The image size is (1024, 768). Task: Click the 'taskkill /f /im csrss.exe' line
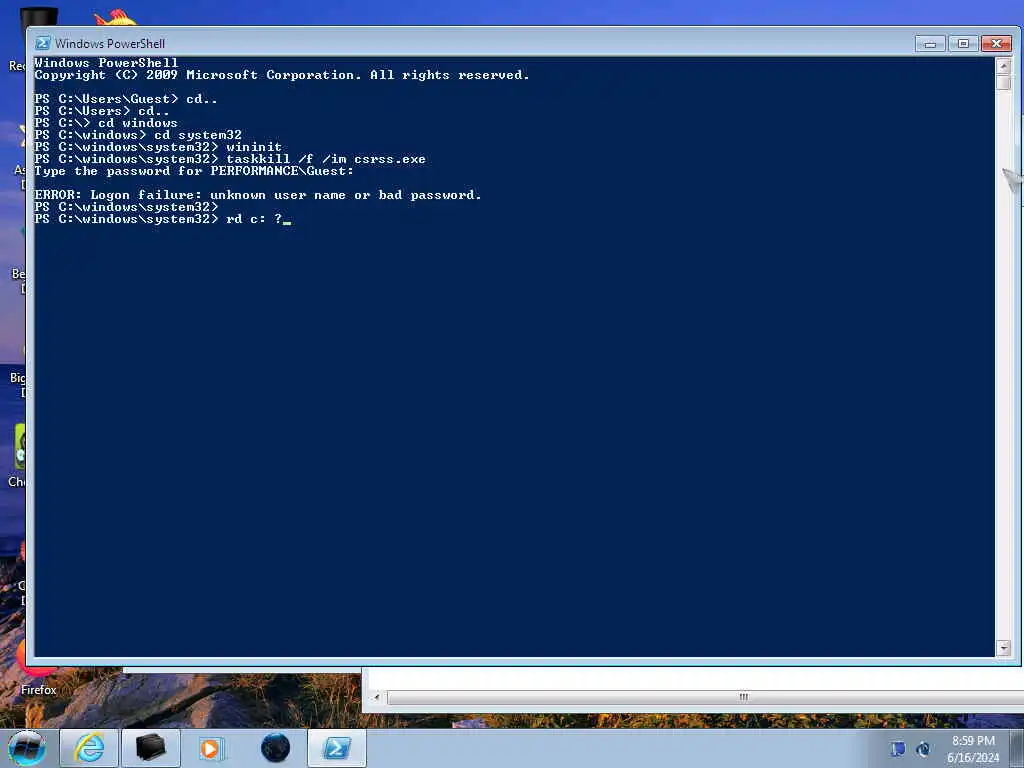[x=230, y=159]
